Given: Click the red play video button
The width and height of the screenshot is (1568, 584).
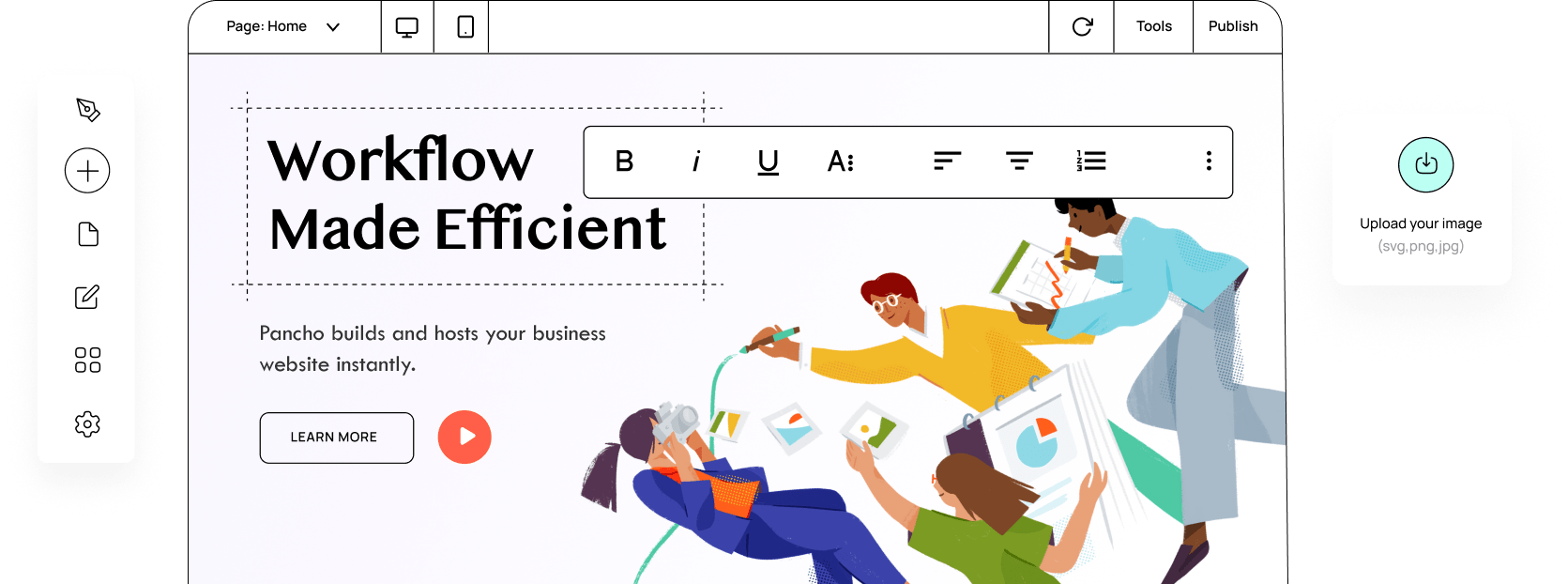Looking at the screenshot, I should coord(464,438).
